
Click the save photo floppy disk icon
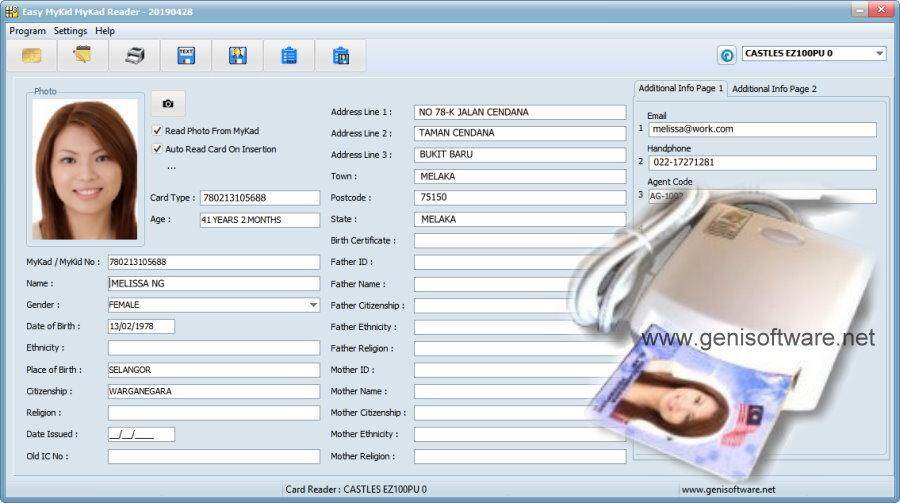(237, 56)
